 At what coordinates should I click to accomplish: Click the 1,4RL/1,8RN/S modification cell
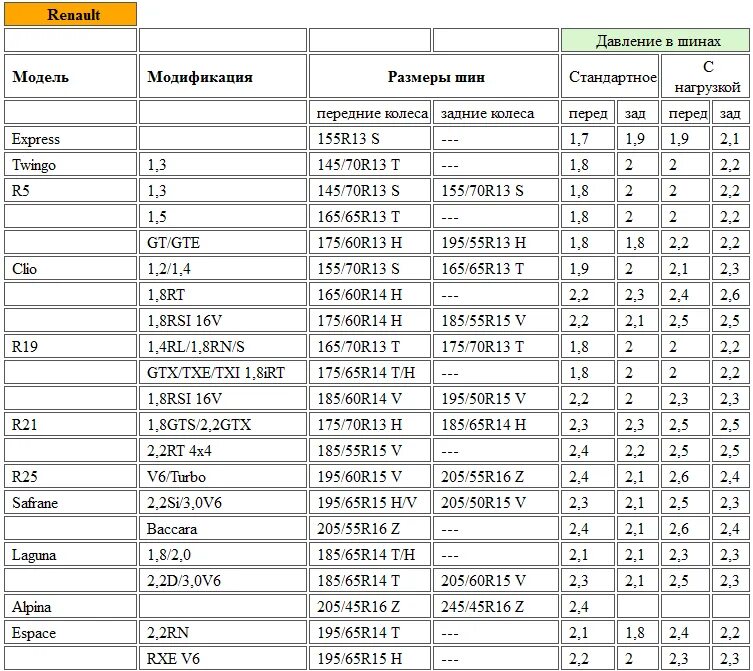[x=222, y=346]
